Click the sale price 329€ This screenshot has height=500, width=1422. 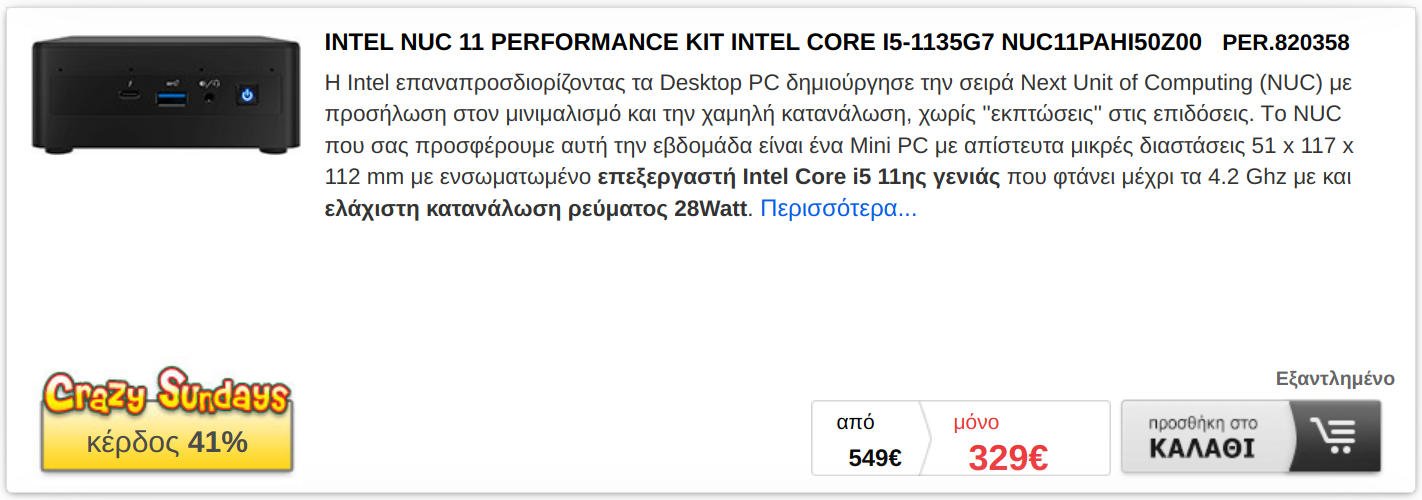click(1008, 458)
